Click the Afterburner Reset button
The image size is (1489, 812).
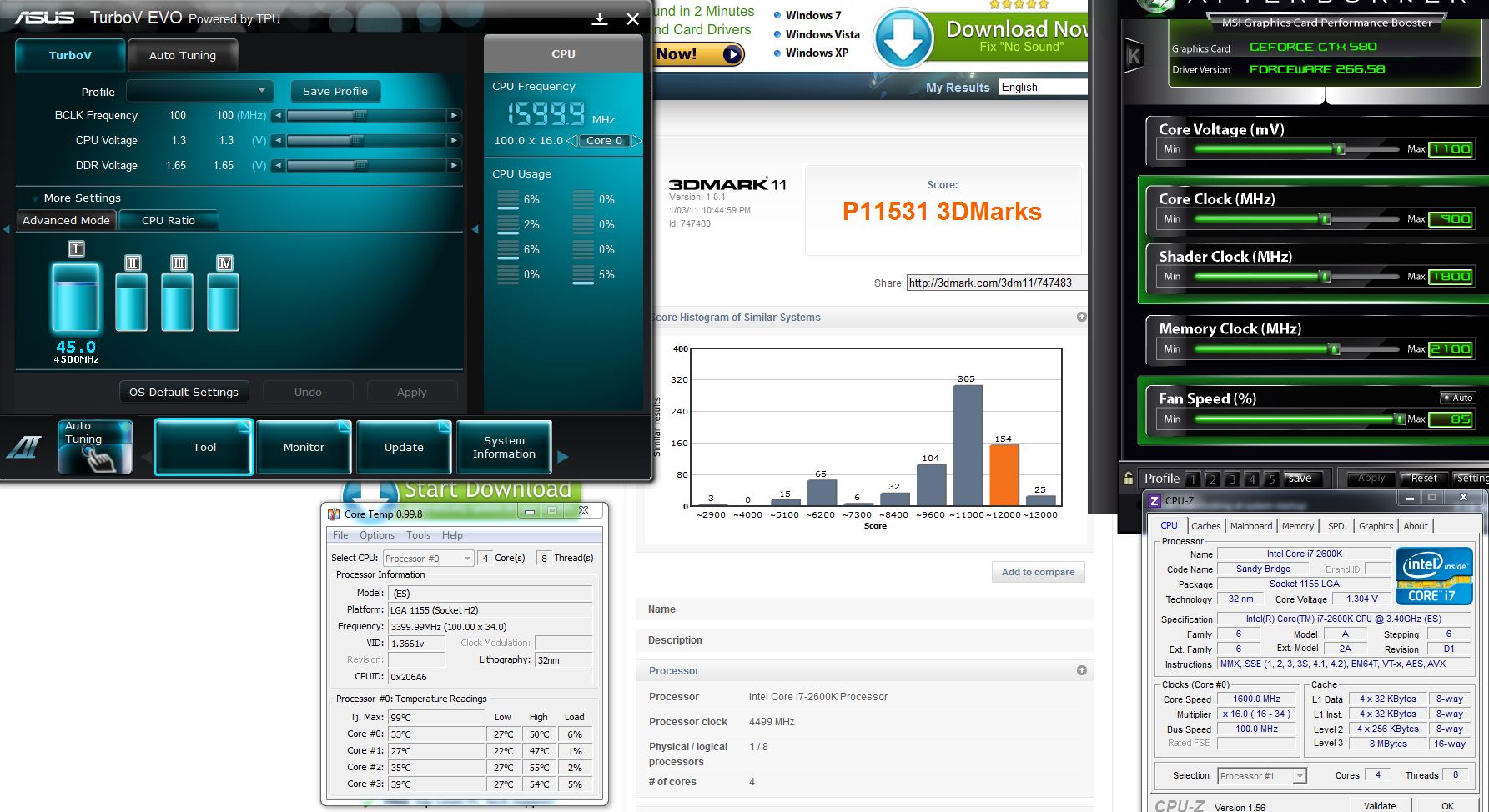(x=1423, y=479)
